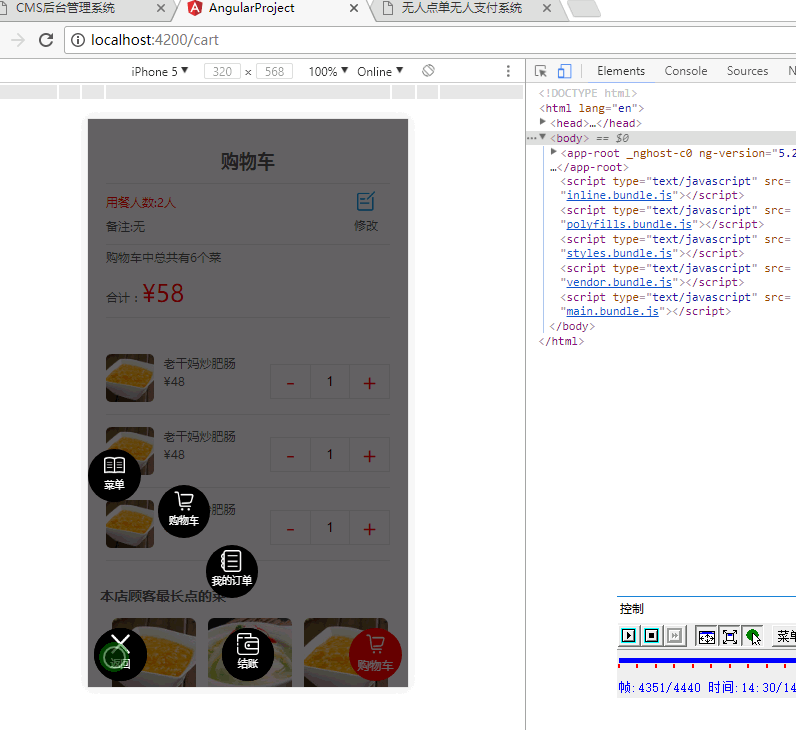The height and width of the screenshot is (730, 796).
Task: Click the html lang="en" element line
Action: [591, 108]
